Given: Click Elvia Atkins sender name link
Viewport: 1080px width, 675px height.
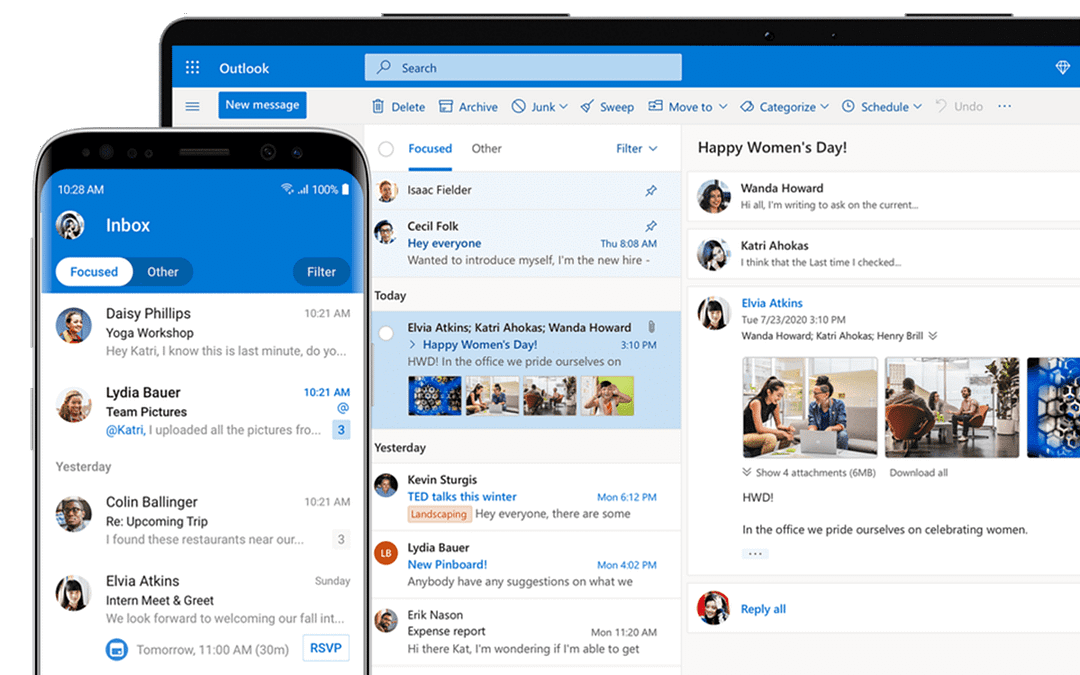Looking at the screenshot, I should pyautogui.click(x=771, y=303).
